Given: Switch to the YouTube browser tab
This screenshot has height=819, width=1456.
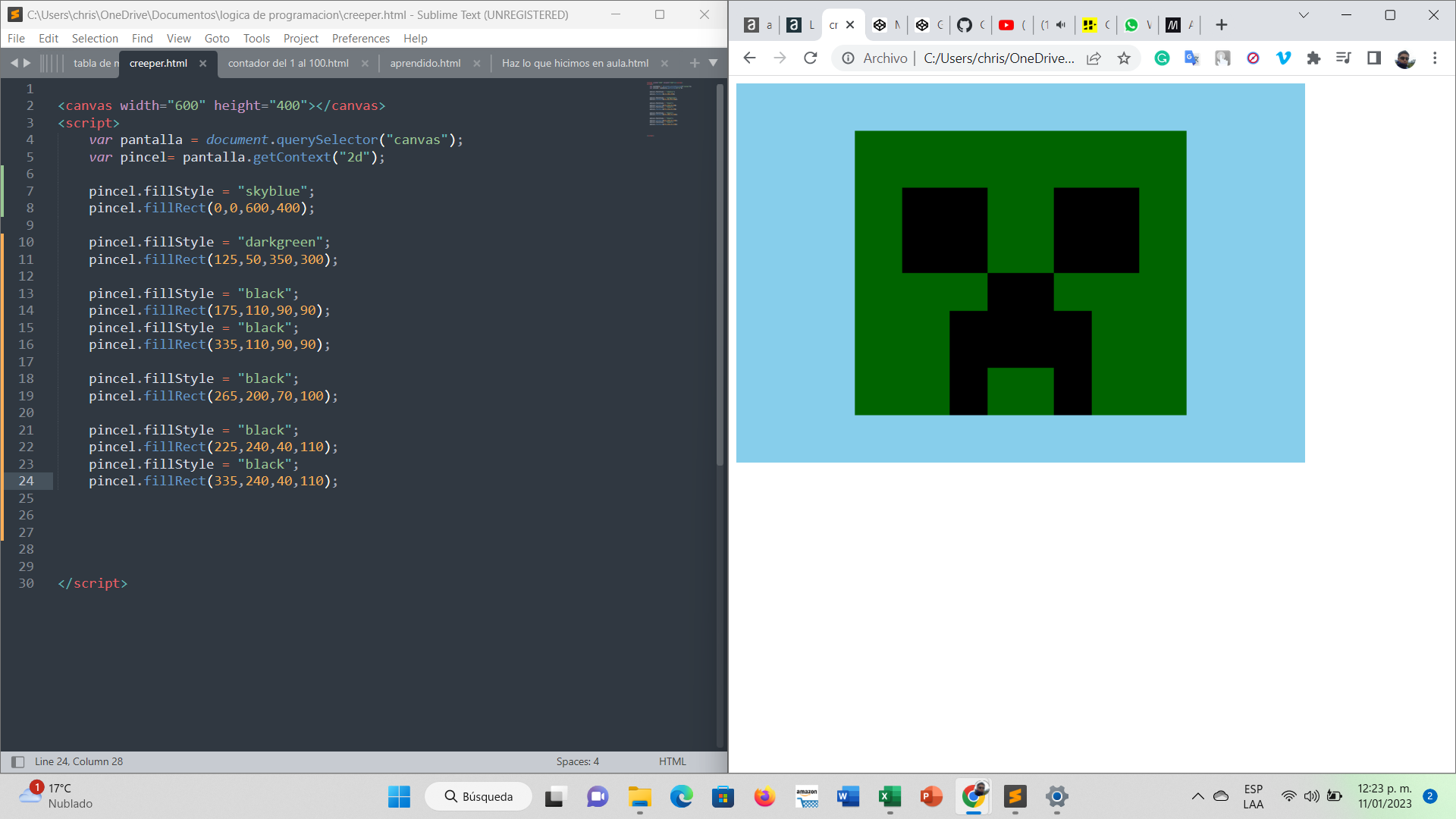Looking at the screenshot, I should point(1012,25).
